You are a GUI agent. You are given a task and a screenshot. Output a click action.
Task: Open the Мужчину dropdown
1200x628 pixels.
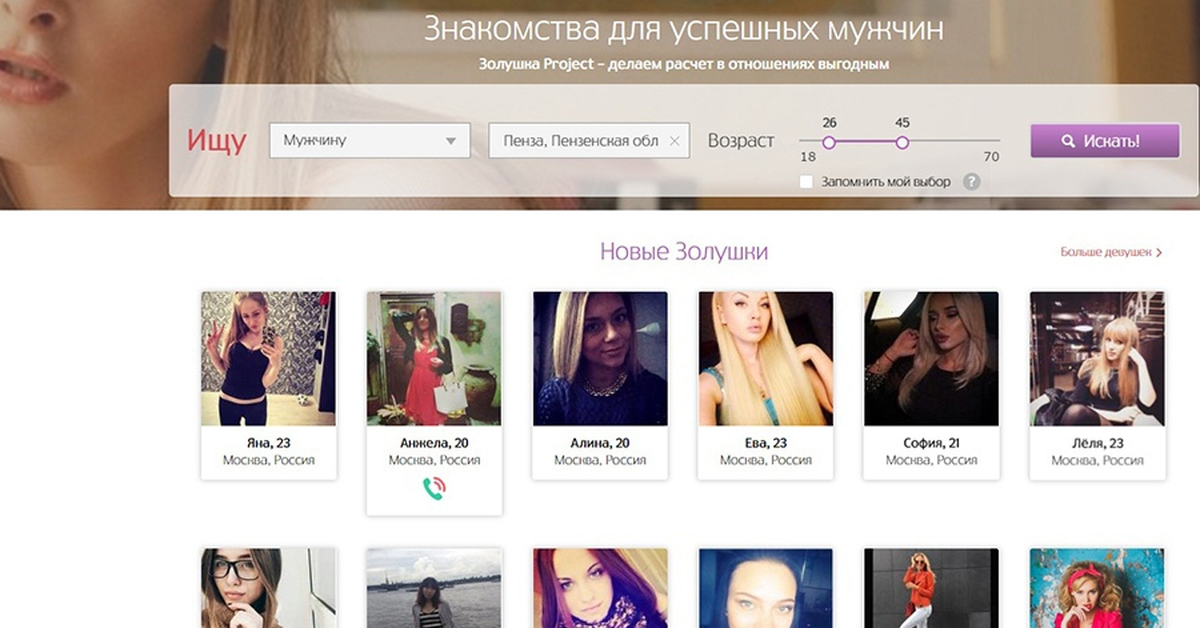(x=370, y=141)
